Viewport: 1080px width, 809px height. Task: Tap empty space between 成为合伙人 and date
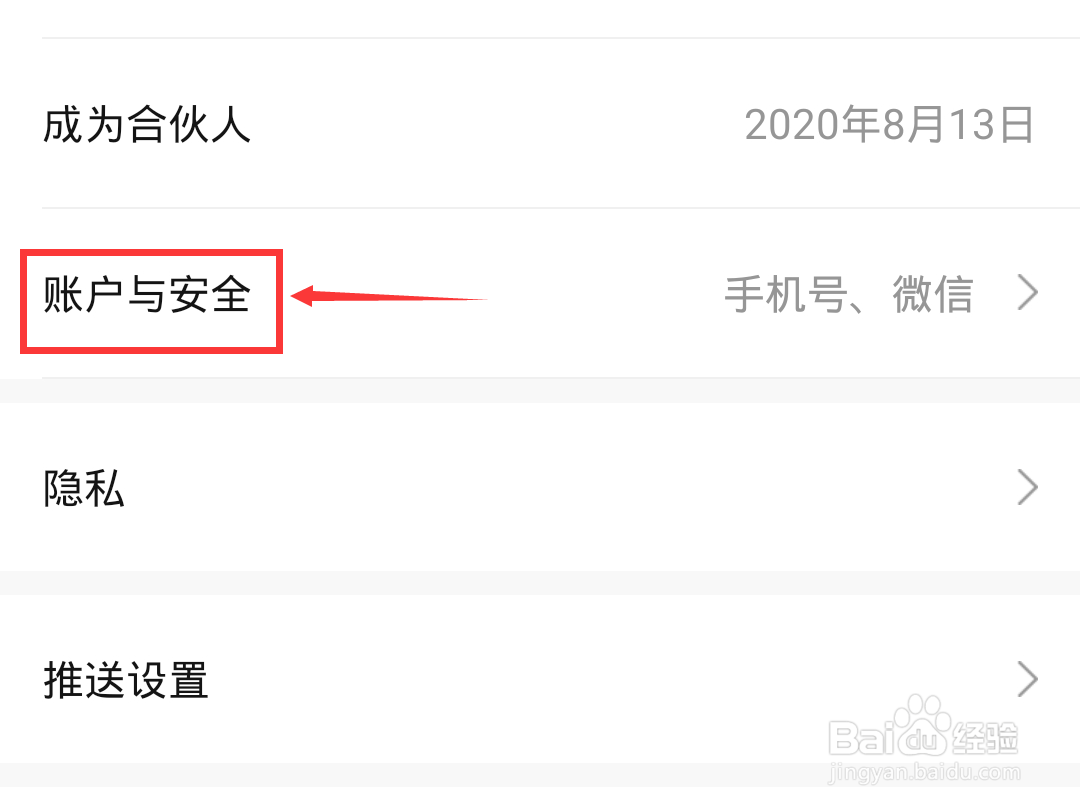(x=496, y=125)
